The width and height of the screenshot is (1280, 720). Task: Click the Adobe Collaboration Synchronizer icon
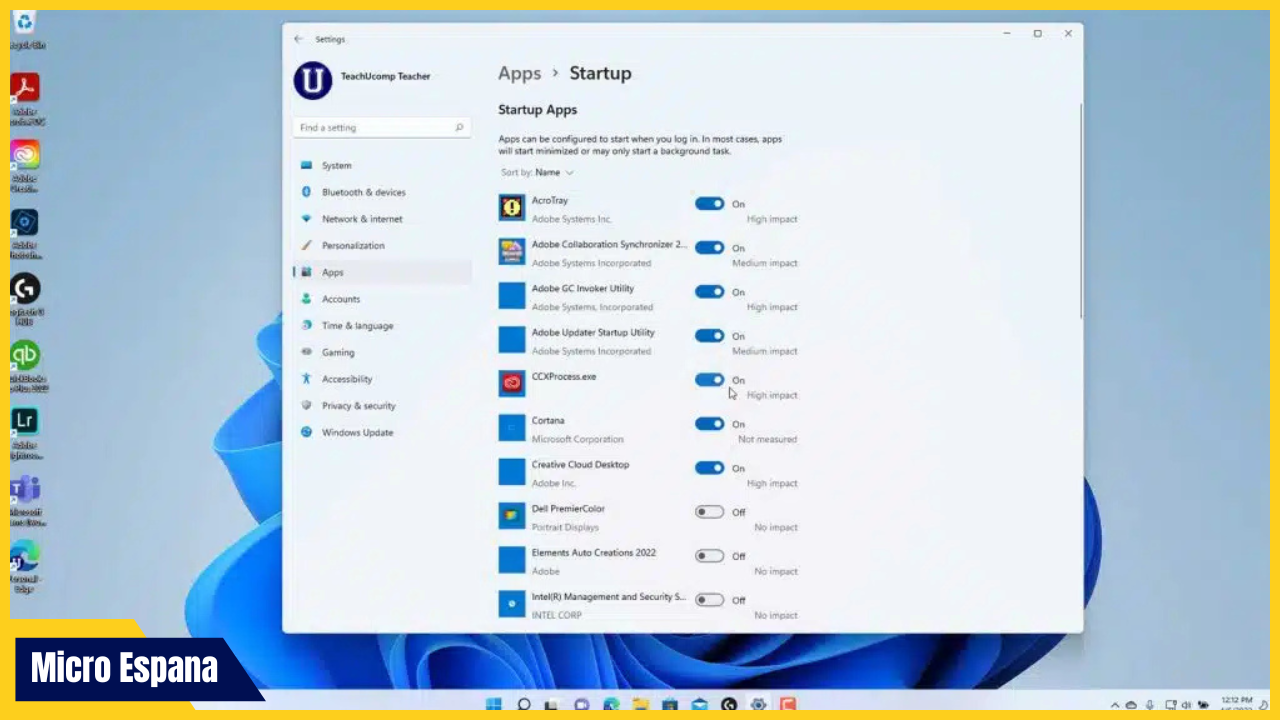(x=512, y=252)
